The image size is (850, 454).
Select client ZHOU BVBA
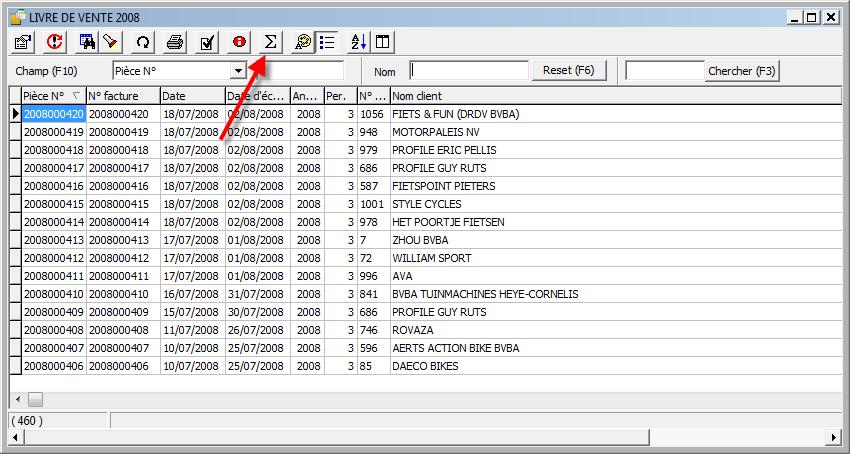420,240
